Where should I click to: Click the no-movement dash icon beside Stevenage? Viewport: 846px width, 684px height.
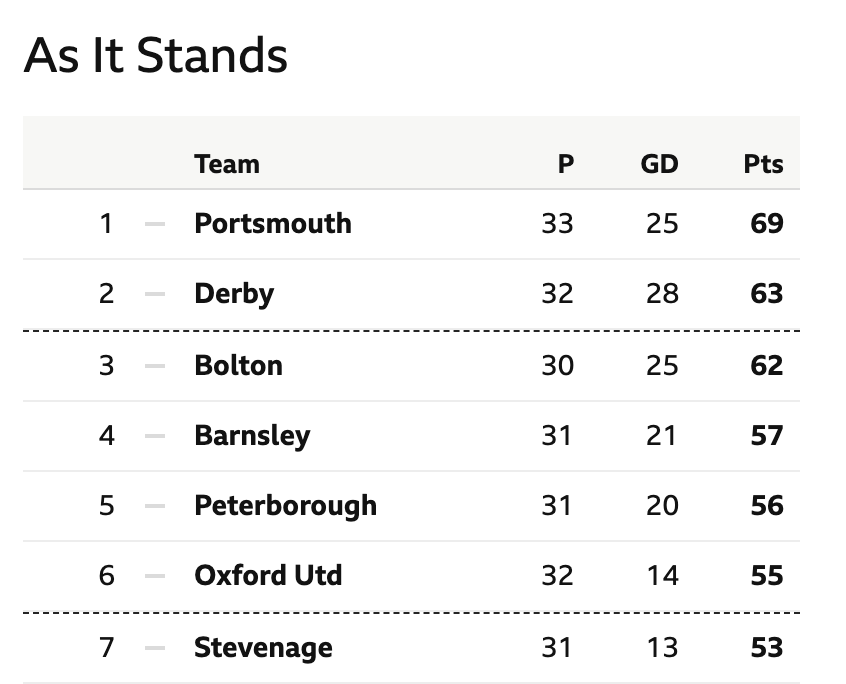point(155,648)
